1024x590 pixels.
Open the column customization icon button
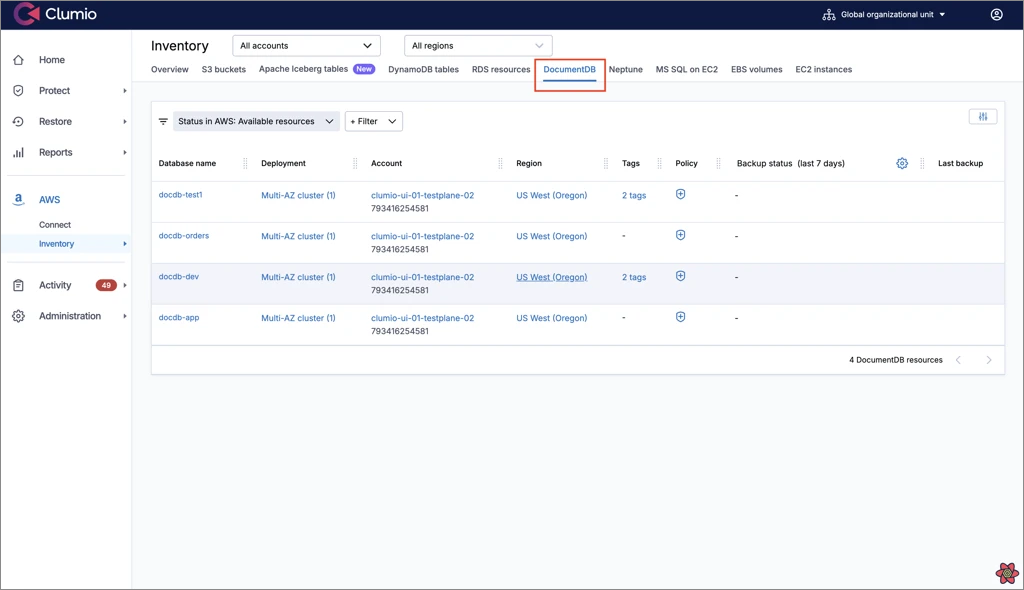point(983,117)
